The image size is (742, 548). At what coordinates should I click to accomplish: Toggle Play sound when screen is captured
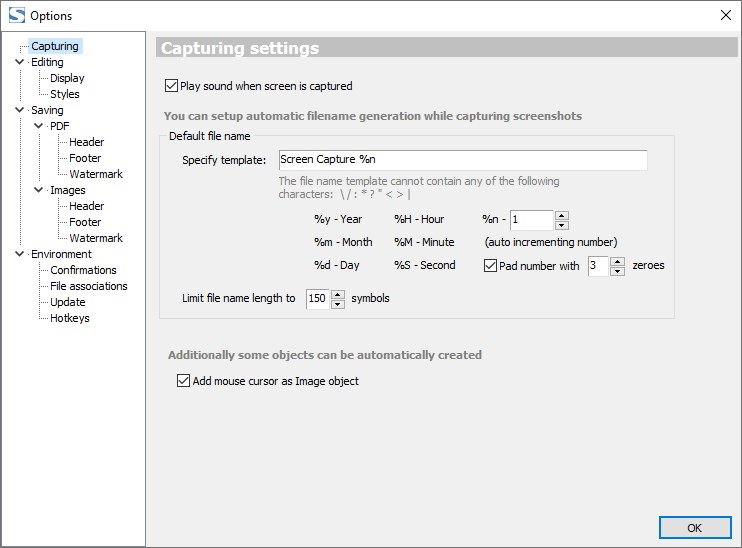171,86
